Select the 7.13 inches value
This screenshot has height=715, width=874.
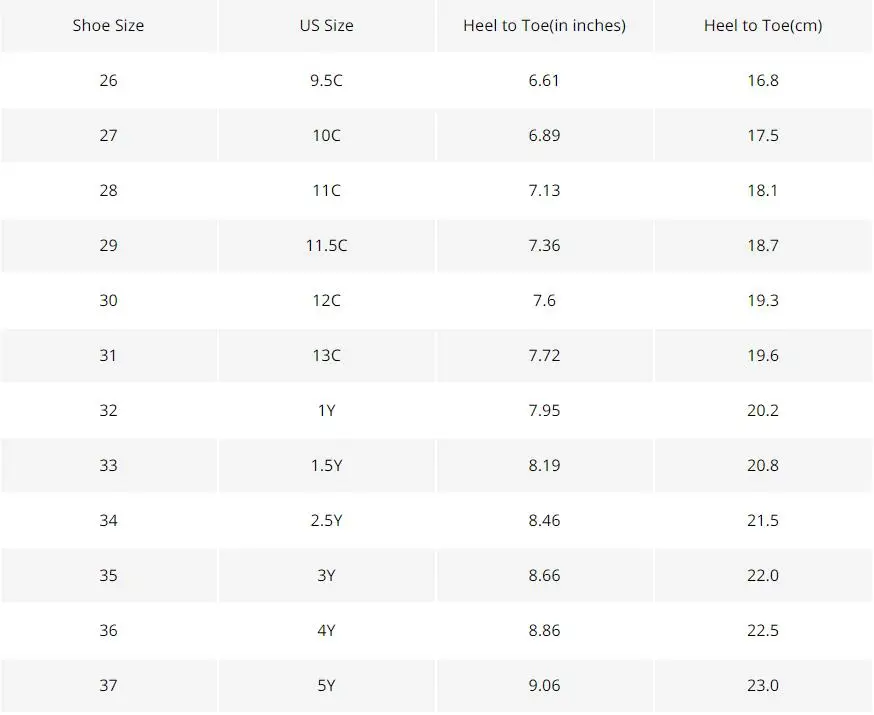click(x=544, y=191)
